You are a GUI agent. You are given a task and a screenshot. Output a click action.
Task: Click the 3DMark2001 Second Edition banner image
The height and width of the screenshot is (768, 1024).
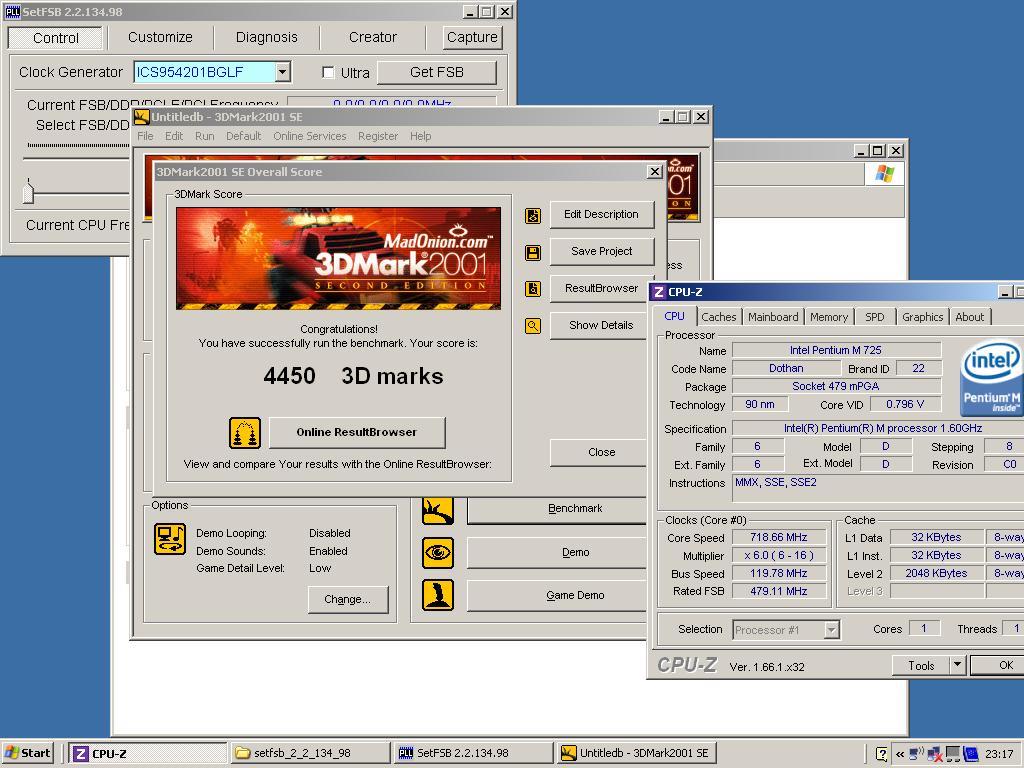(338, 259)
